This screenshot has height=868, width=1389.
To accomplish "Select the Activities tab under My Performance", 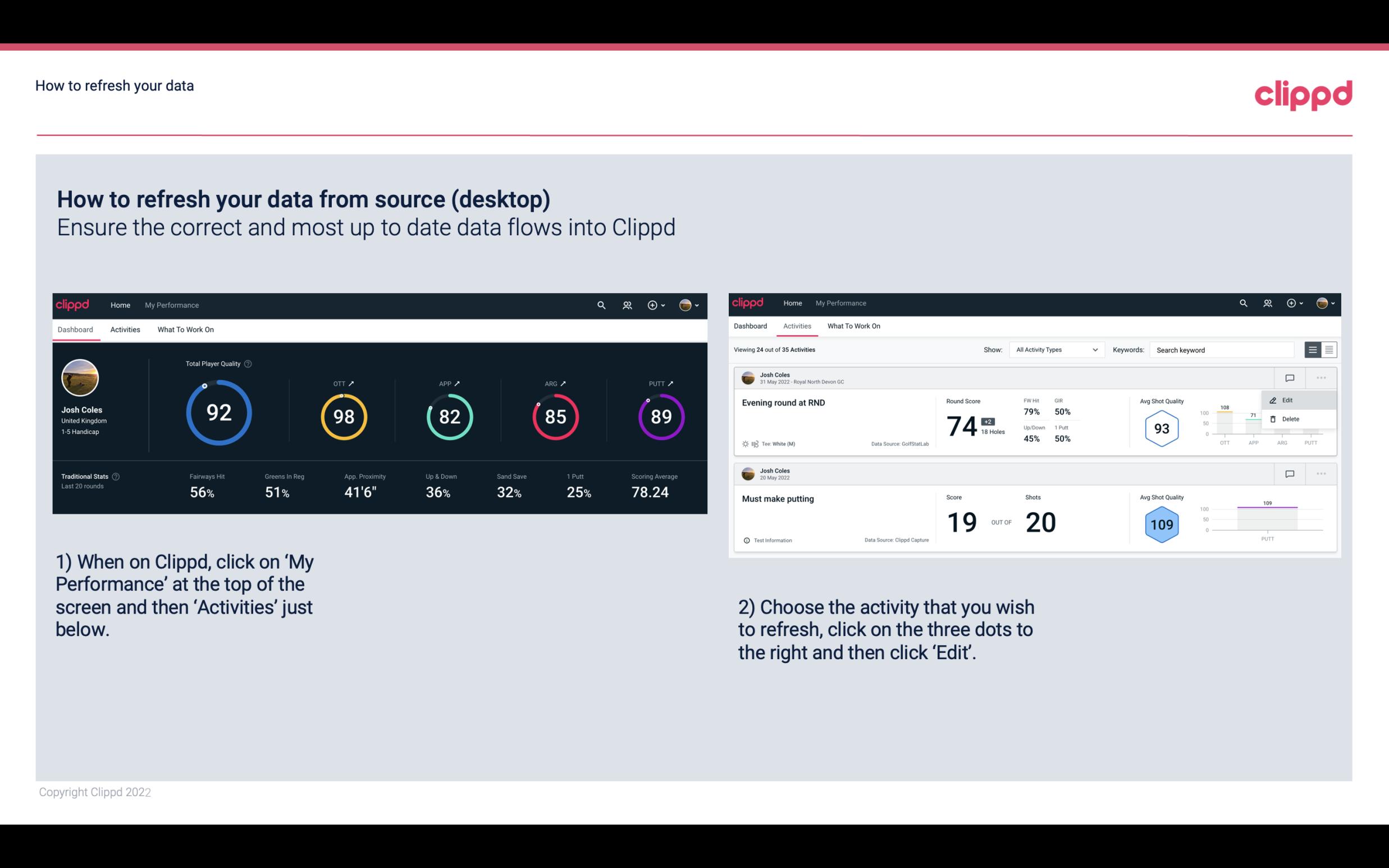I will (124, 329).
